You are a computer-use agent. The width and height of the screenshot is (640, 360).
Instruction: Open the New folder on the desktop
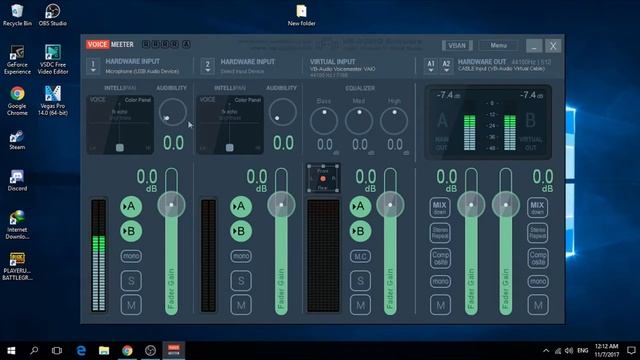coord(301,16)
